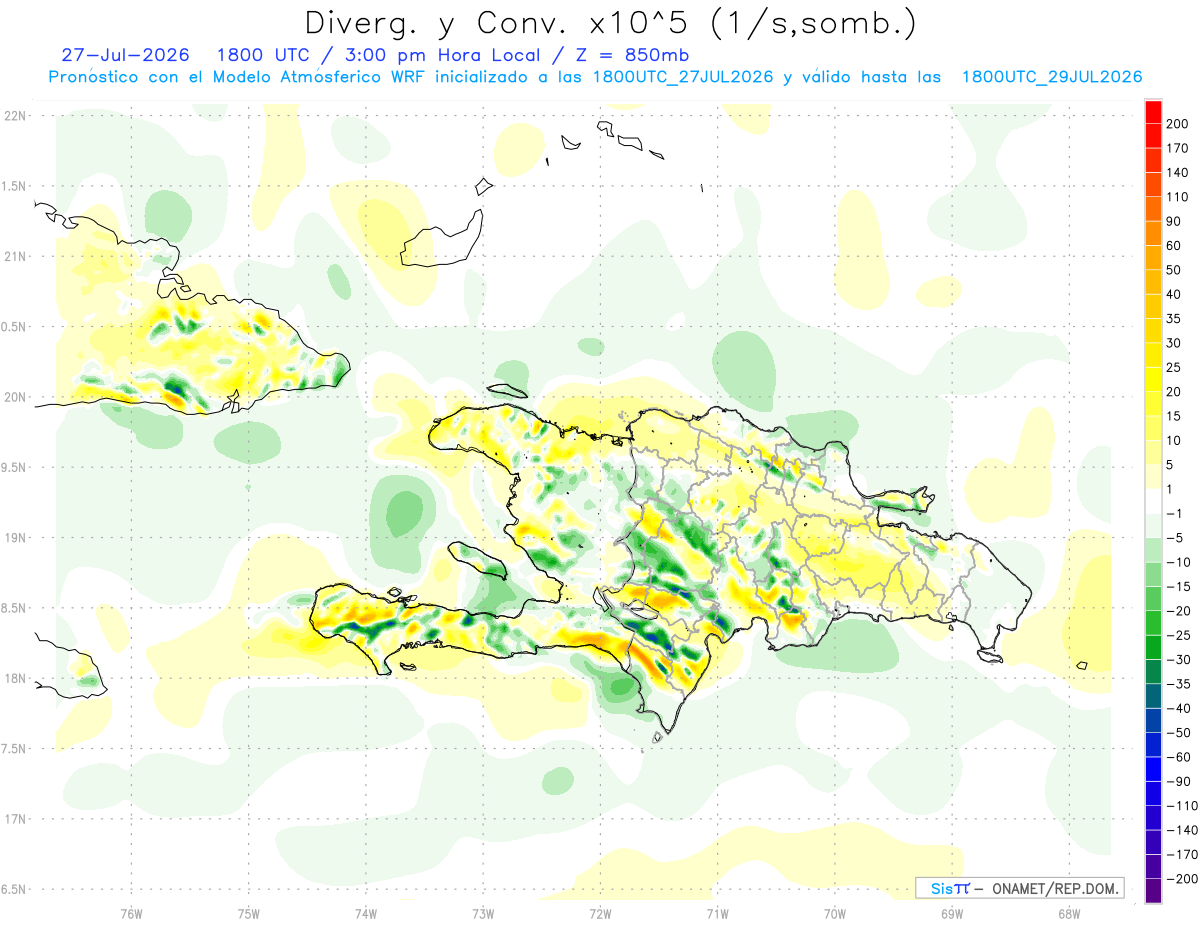Viewport: 1200px width, 927px height.
Task: Click the '73W' longitude label
Action: (483, 914)
